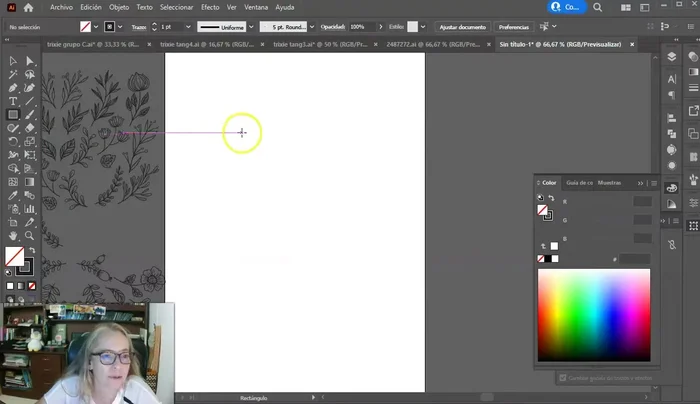Select the Artboard tool
Viewport: 700px width, 404px height.
click(x=13, y=222)
